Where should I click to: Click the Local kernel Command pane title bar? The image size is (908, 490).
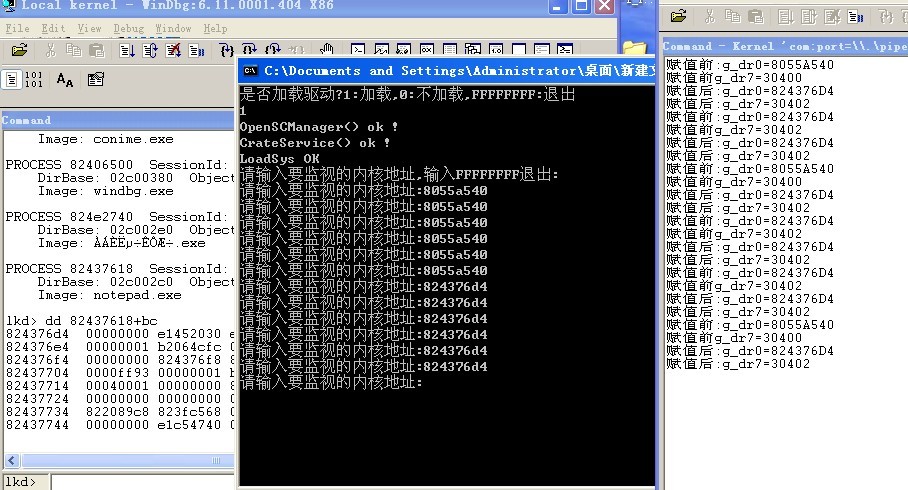118,120
